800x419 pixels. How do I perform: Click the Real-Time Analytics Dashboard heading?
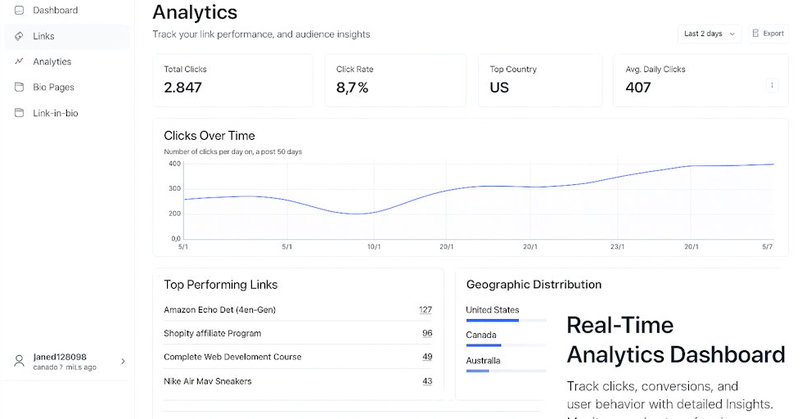click(x=676, y=340)
